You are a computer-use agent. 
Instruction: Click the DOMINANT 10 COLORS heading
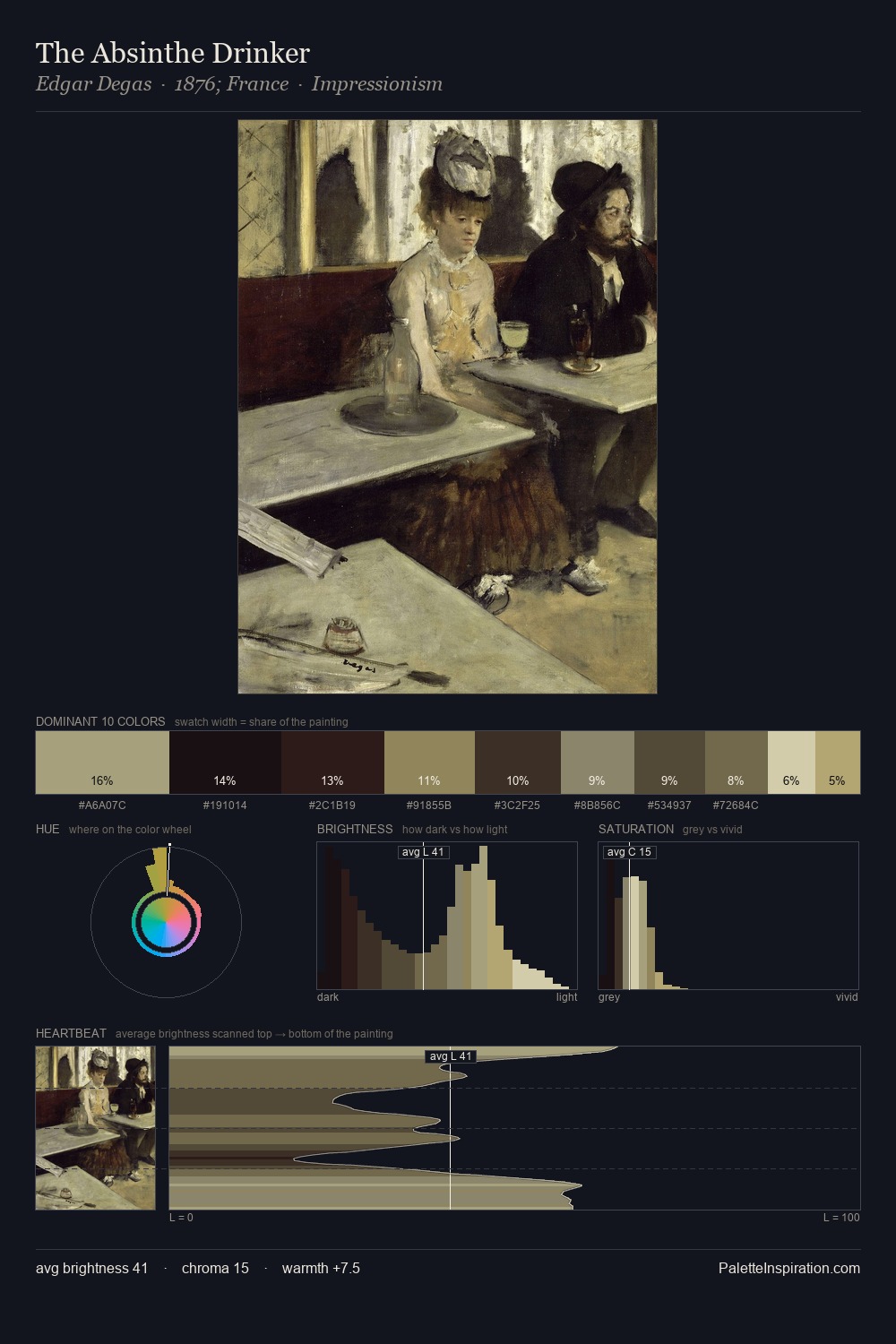(100, 721)
